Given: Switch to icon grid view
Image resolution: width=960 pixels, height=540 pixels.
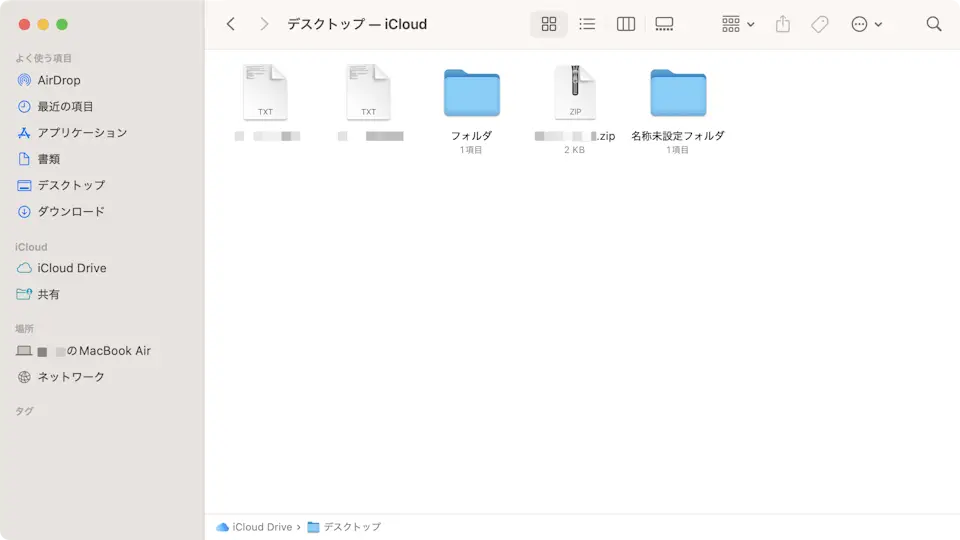Looking at the screenshot, I should tap(548, 24).
